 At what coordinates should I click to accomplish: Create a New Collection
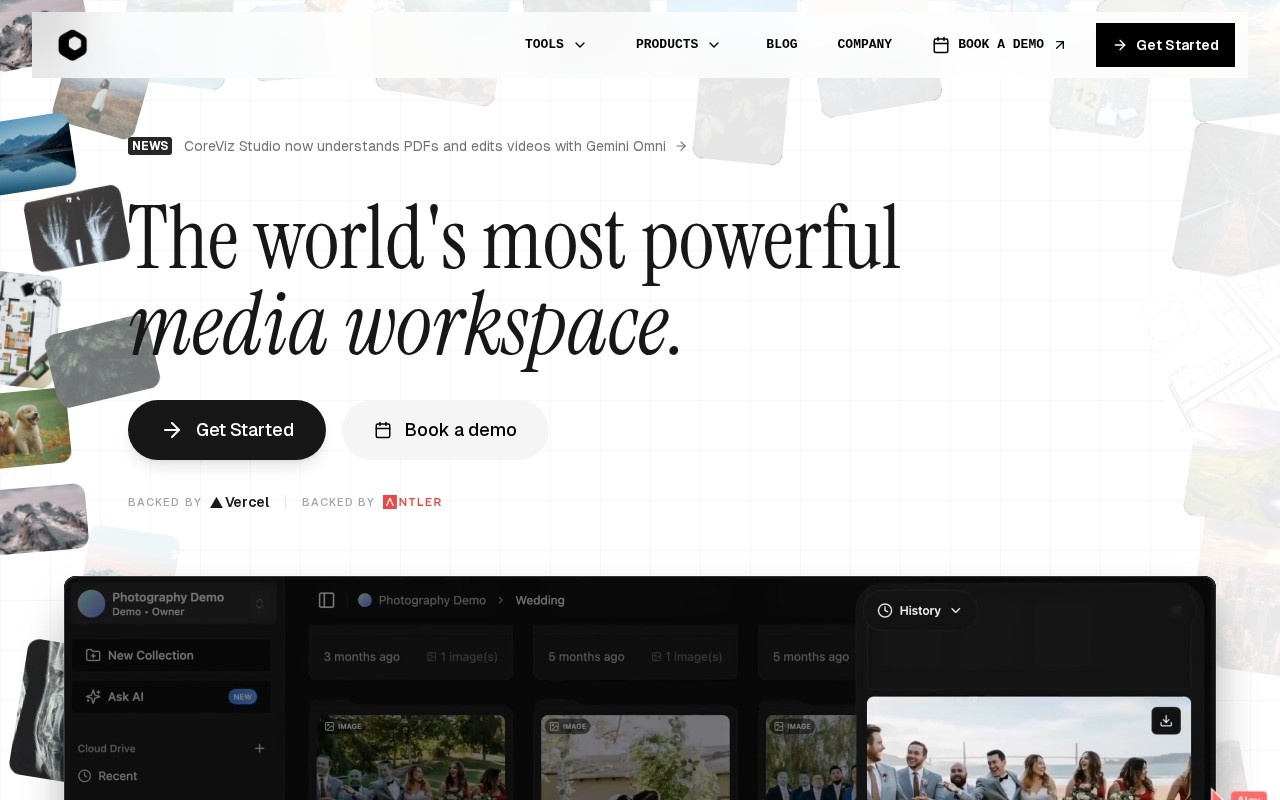(171, 655)
